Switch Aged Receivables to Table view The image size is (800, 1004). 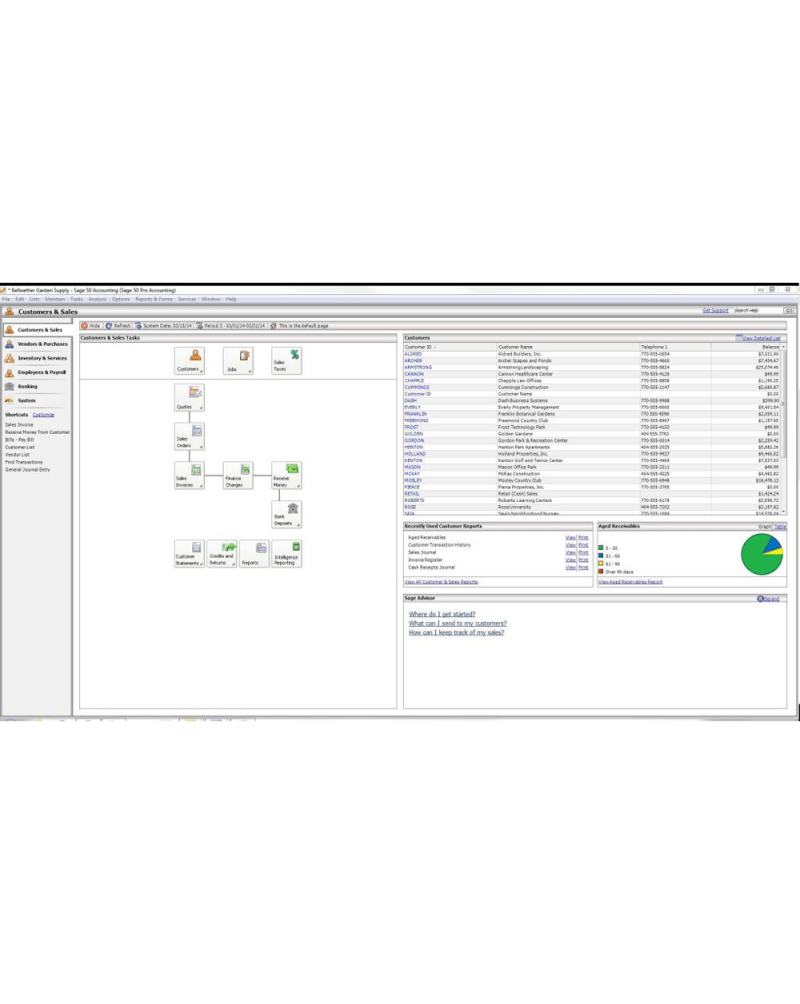point(780,526)
